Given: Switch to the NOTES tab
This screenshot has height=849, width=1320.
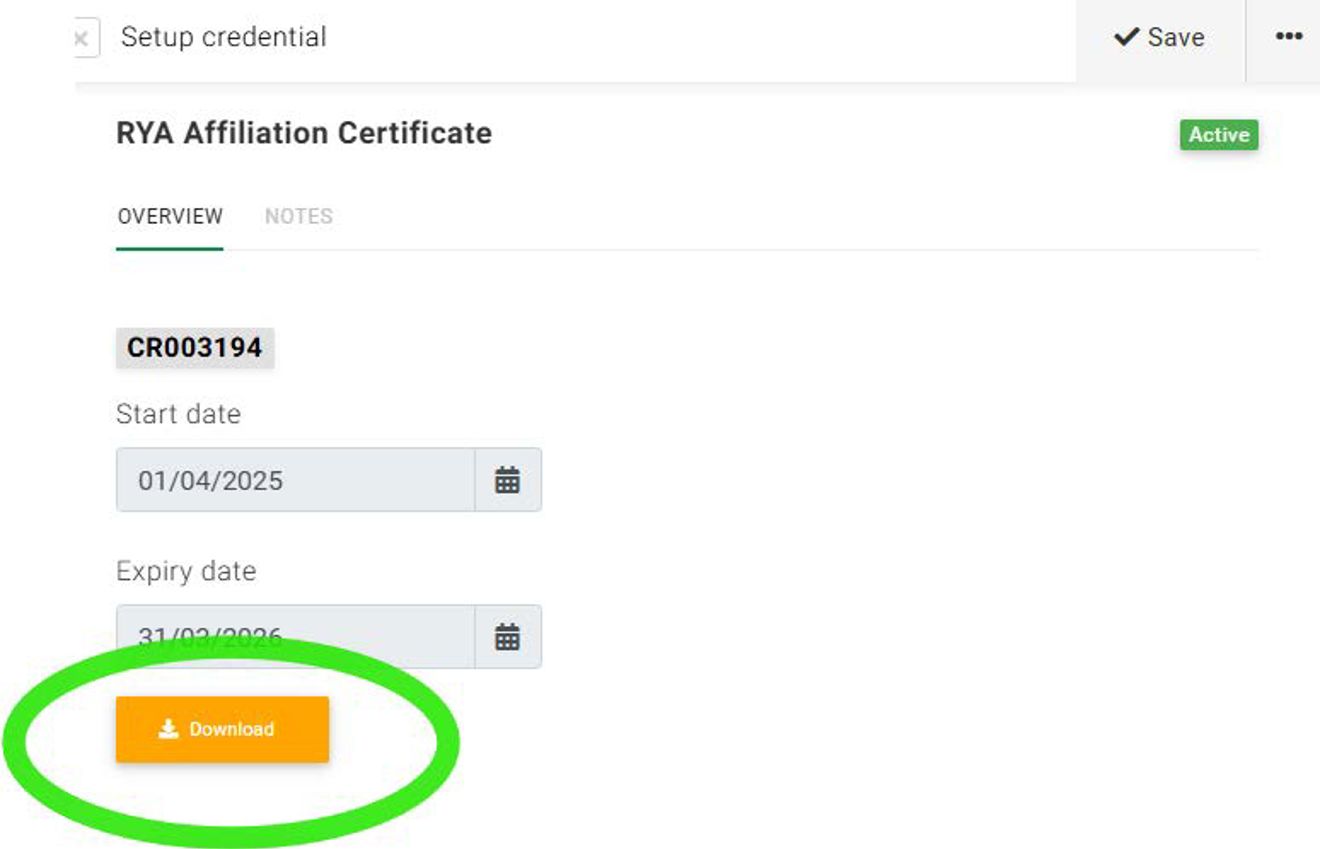Looking at the screenshot, I should pyautogui.click(x=298, y=216).
